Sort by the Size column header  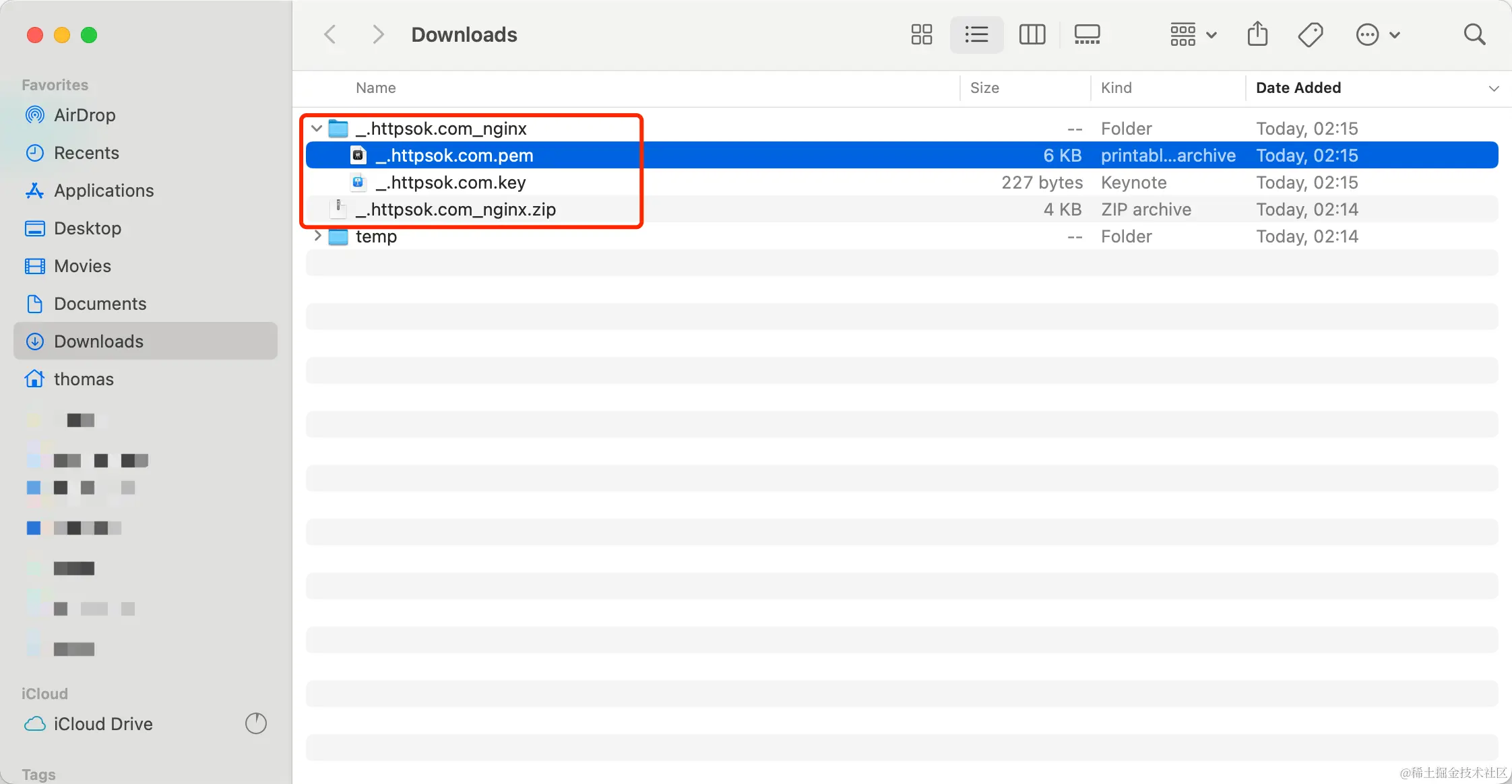click(984, 88)
